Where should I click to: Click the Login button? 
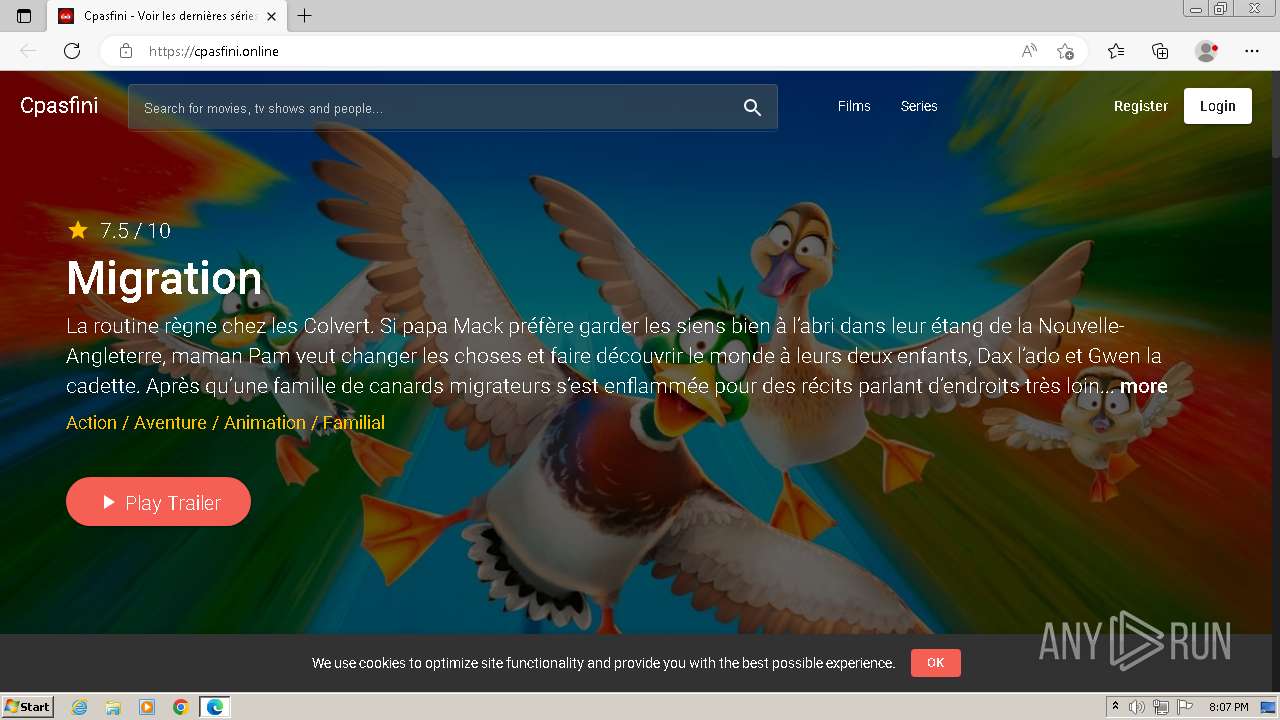1218,106
